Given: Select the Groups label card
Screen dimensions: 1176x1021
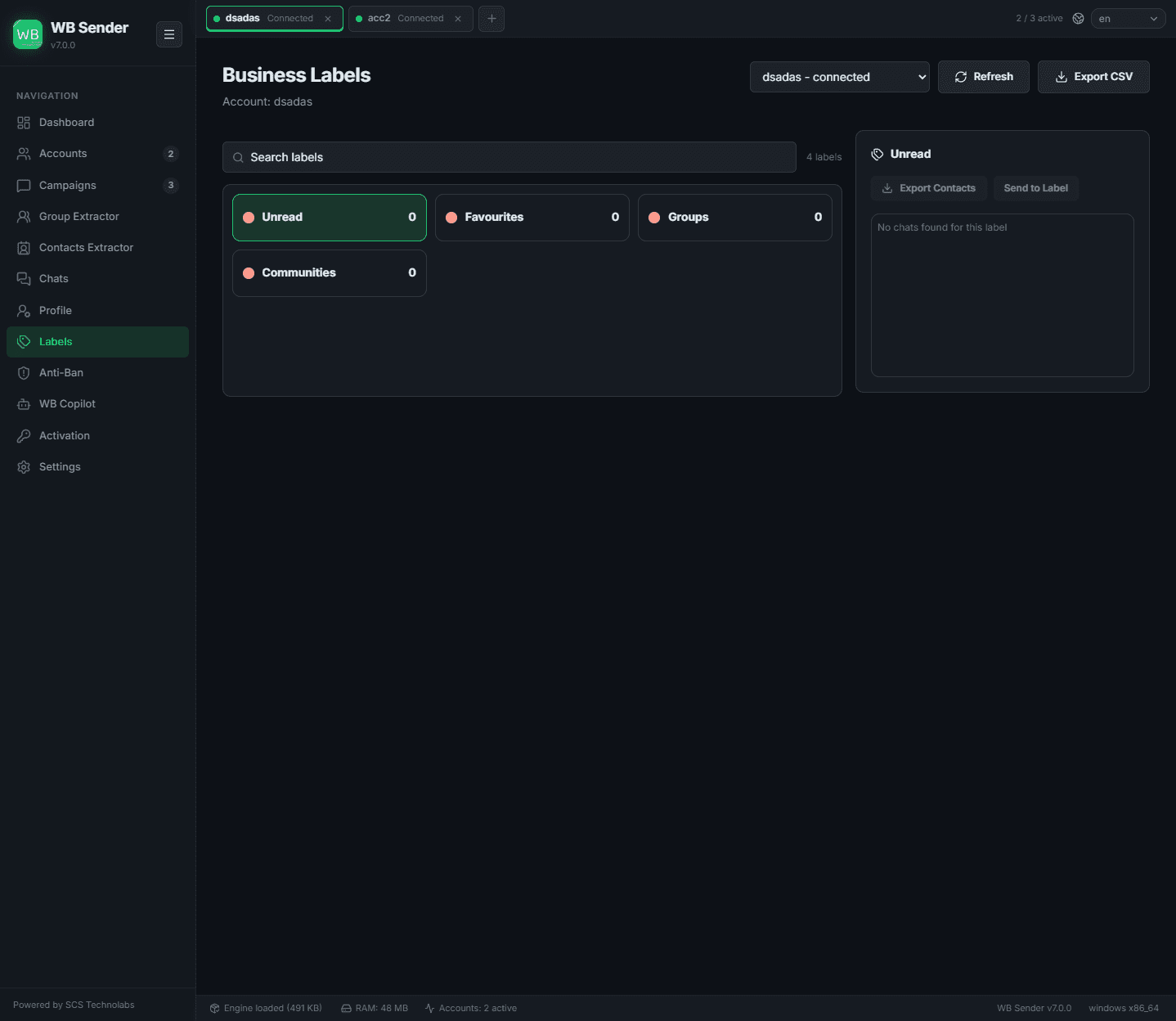Looking at the screenshot, I should [735, 218].
